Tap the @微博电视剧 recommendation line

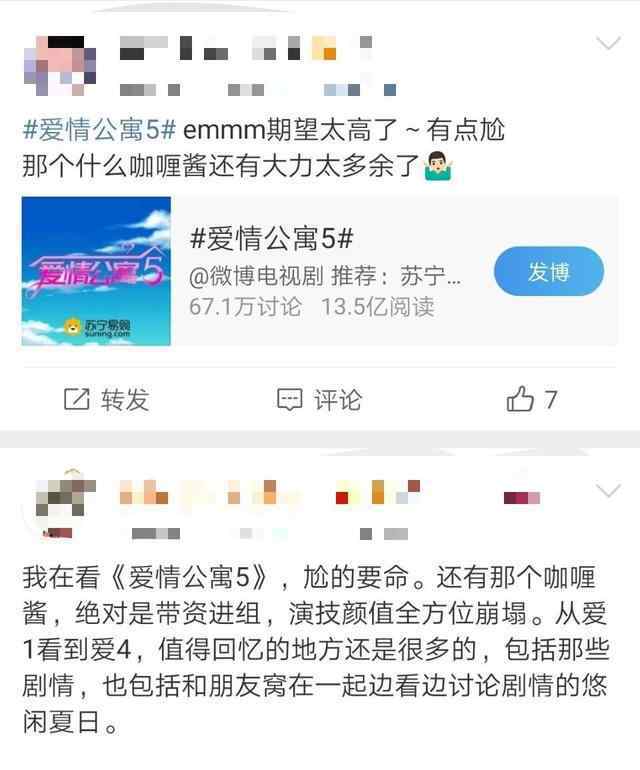coord(325,276)
